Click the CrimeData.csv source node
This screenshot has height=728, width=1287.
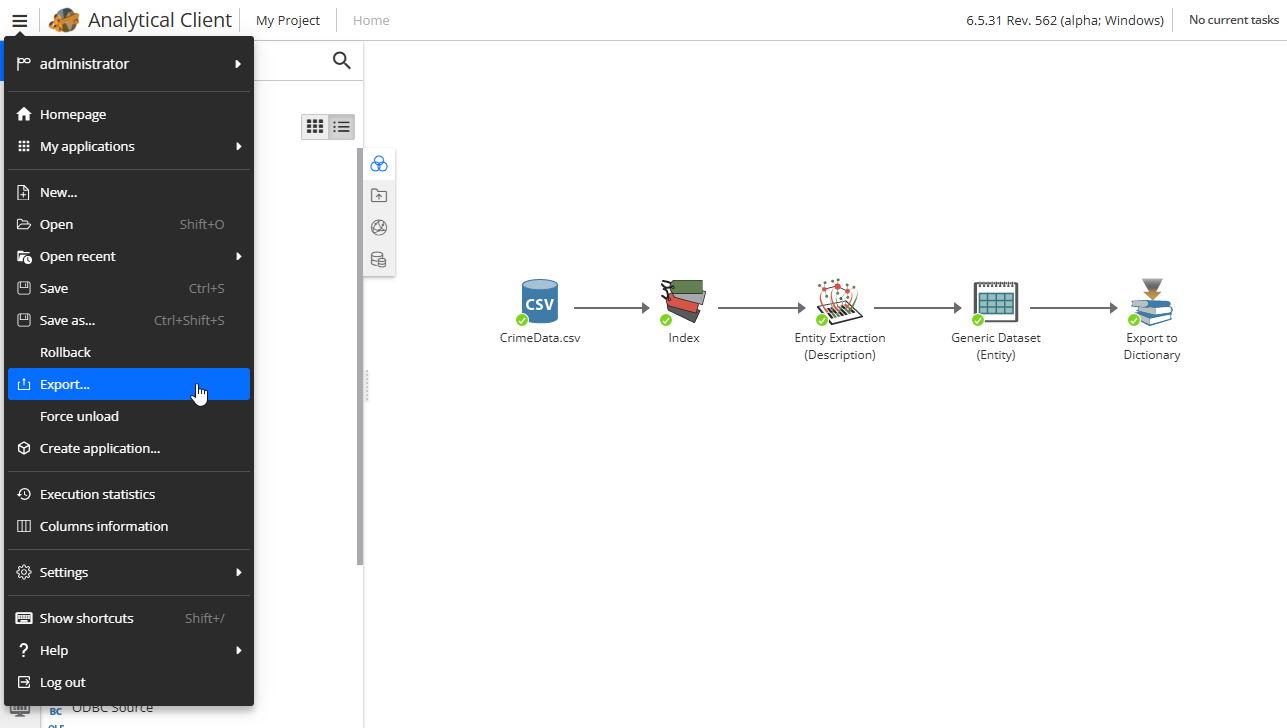tap(540, 302)
